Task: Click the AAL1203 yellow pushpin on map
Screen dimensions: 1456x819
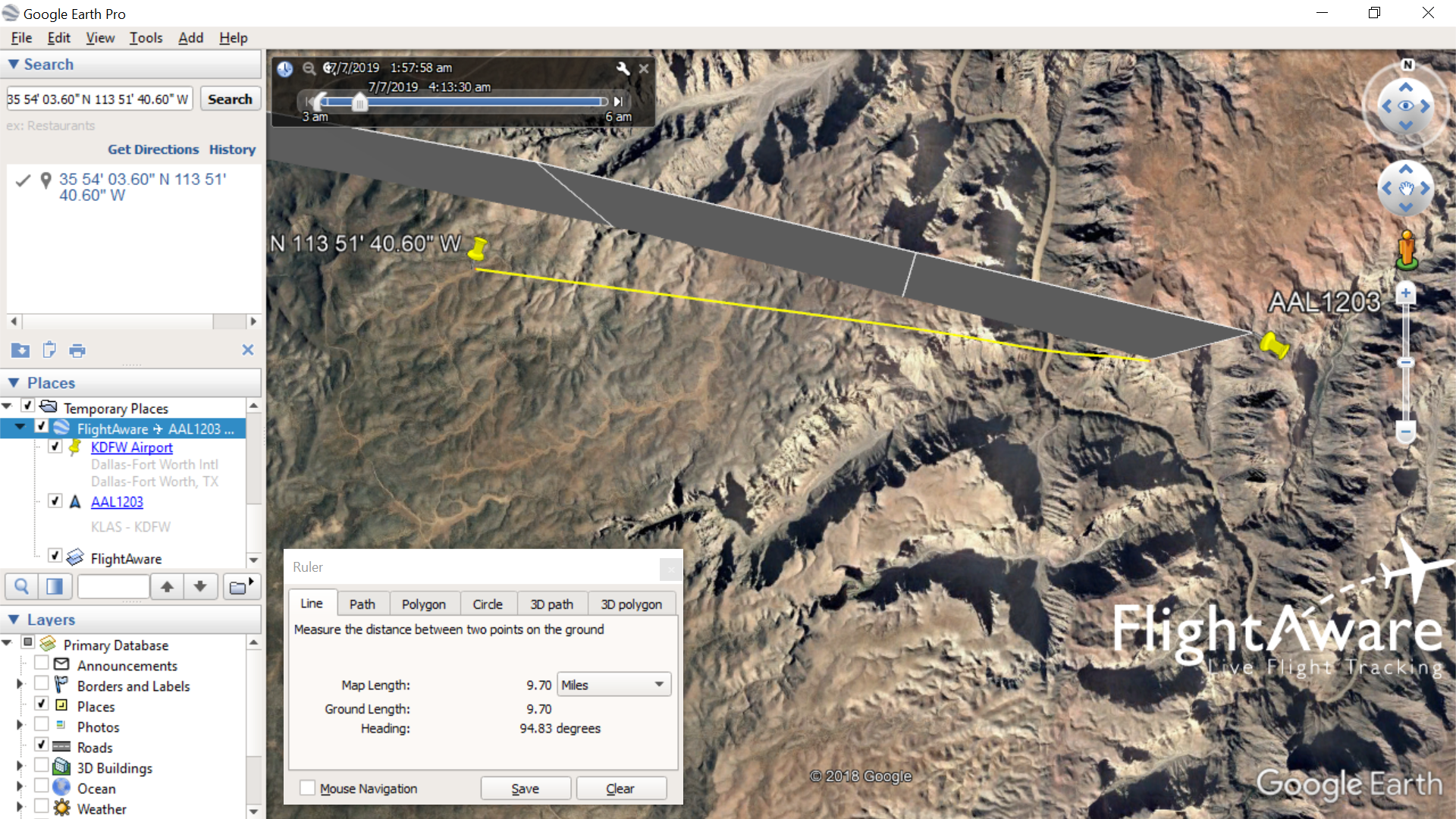Action: point(1274,345)
